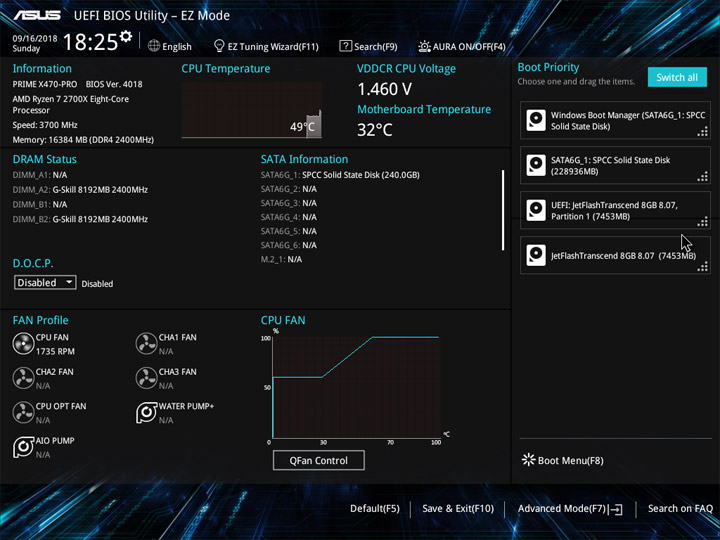Open QFan Control
Image resolution: width=720 pixels, height=540 pixels.
(319, 460)
